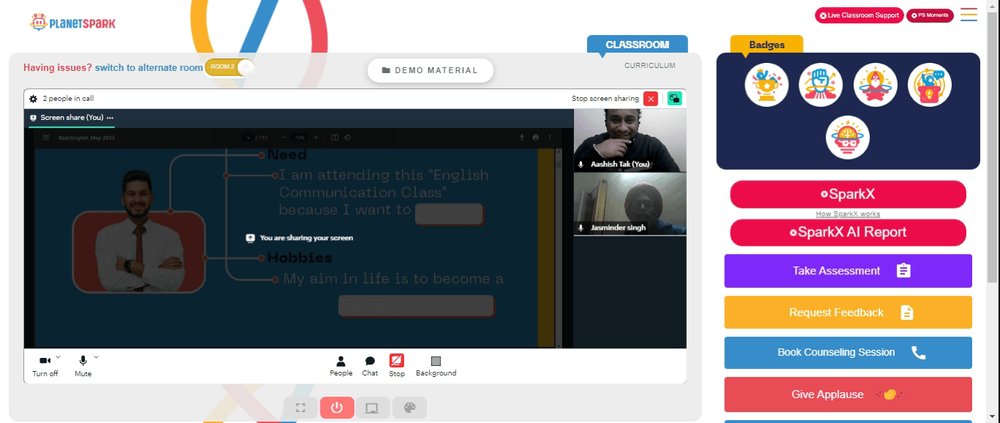
Task: Click the trophy star badge
Action: 767,85
